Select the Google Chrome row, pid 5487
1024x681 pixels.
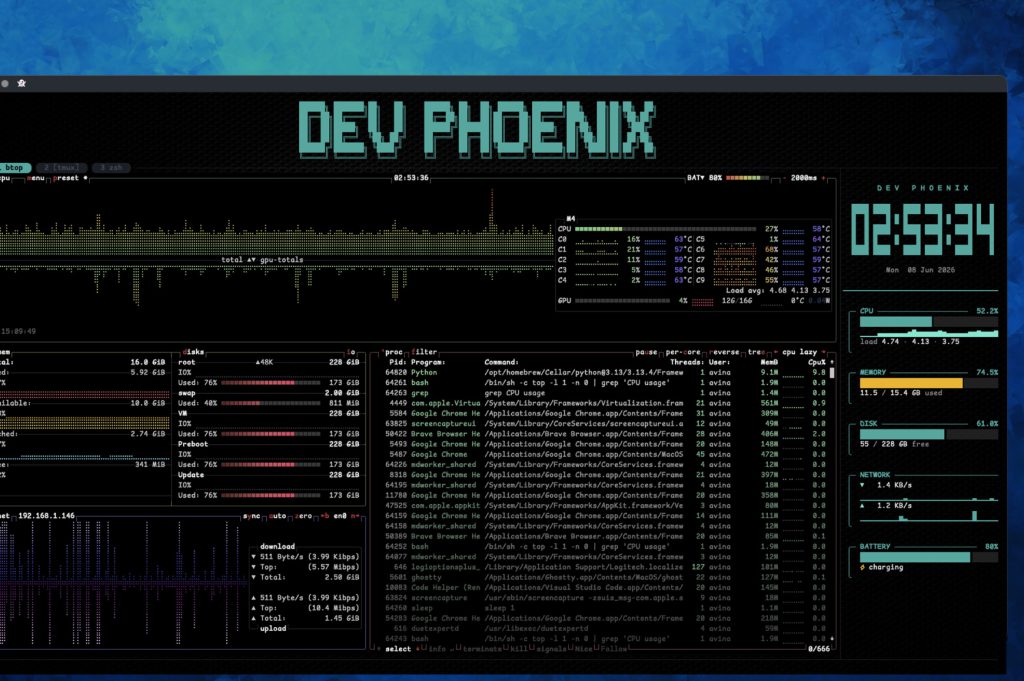605,454
